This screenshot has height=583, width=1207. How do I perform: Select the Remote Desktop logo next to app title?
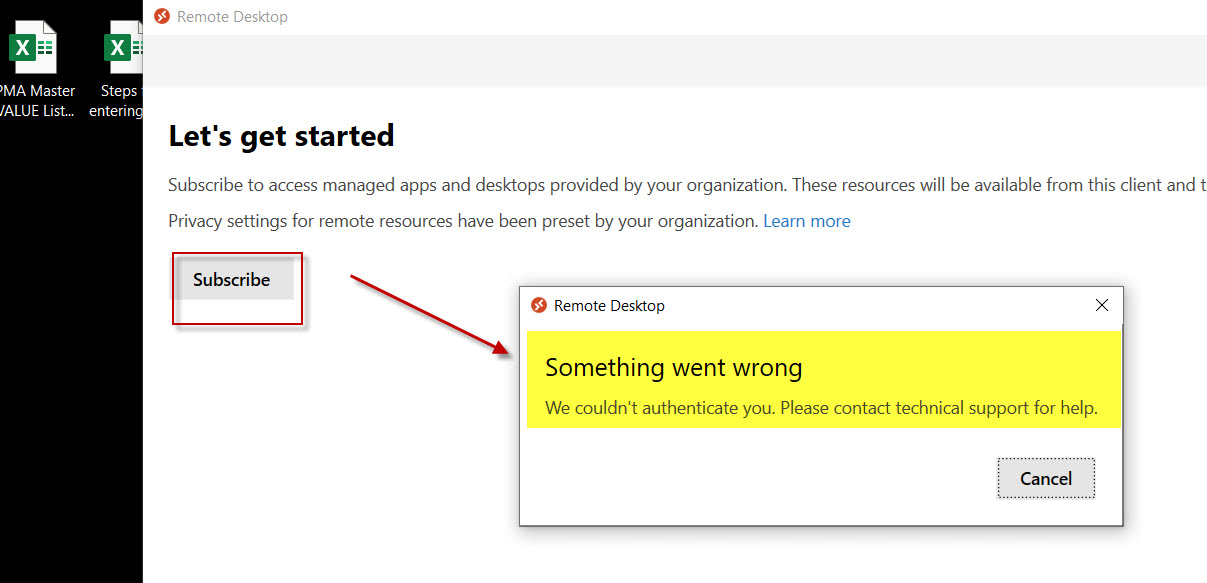[x=163, y=16]
